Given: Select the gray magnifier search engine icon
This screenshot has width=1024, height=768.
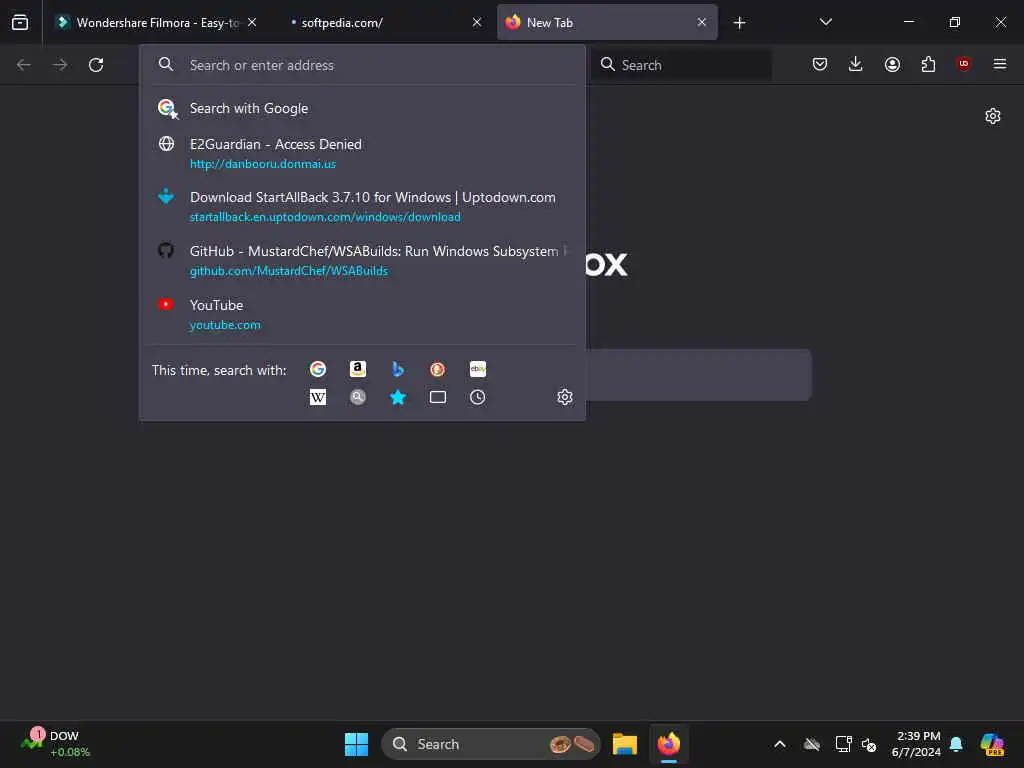Looking at the screenshot, I should click(358, 397).
